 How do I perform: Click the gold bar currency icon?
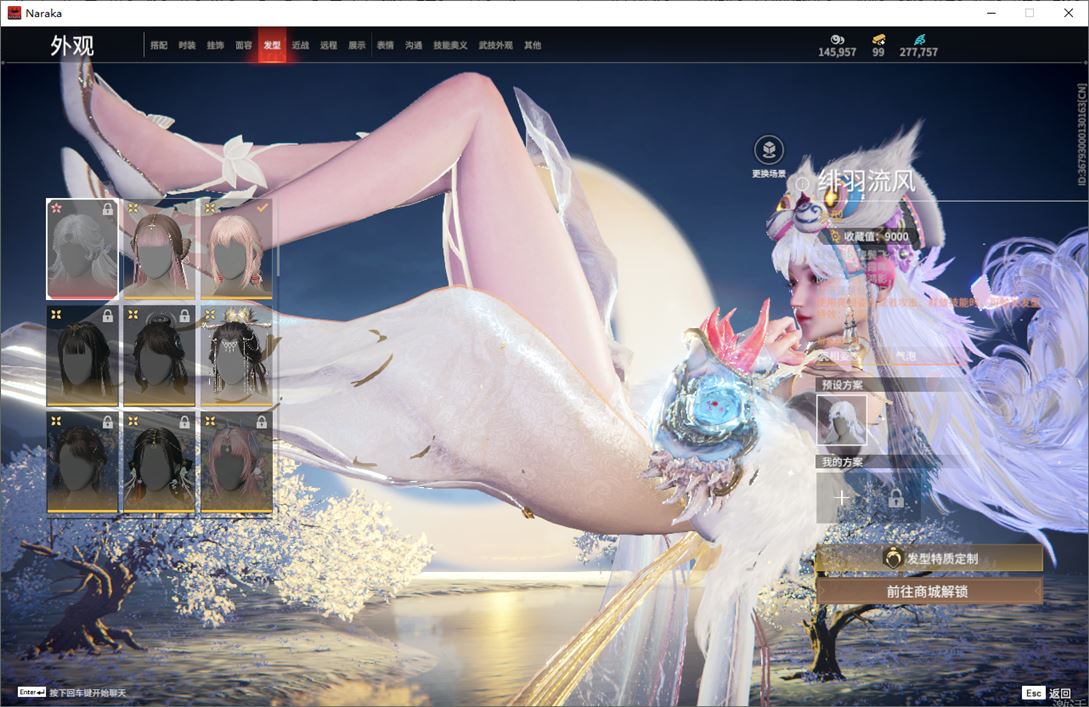[879, 40]
